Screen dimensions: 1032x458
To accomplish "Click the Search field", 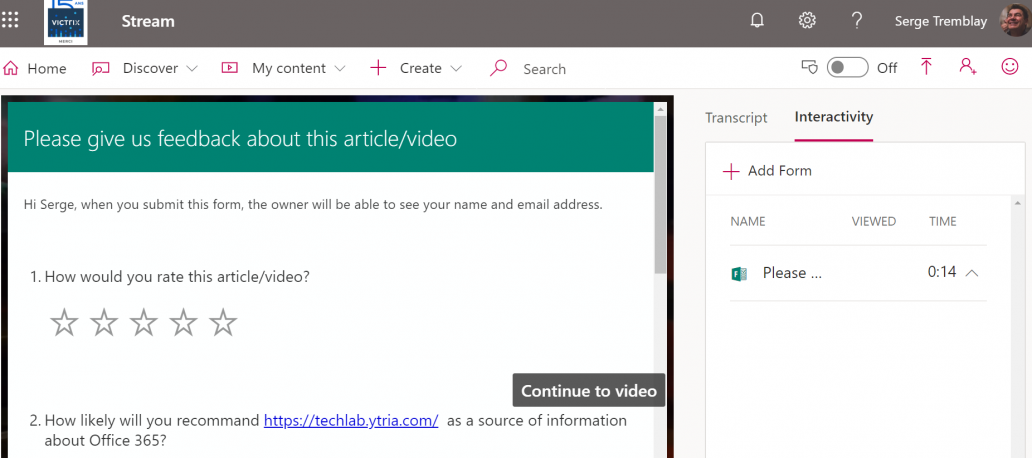I will click(x=544, y=69).
